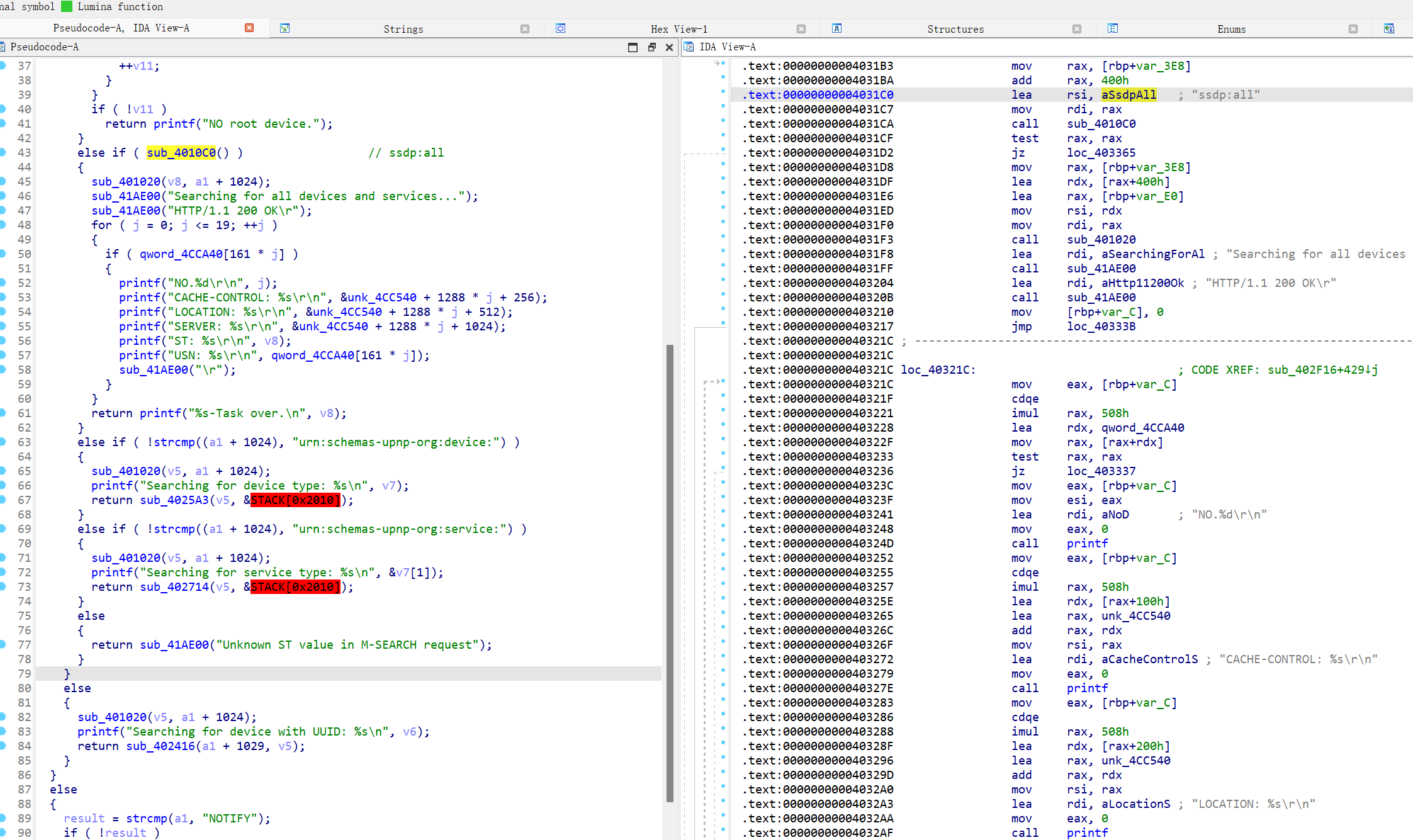Click loc_403337 jz target in disassembly

click(x=1101, y=471)
